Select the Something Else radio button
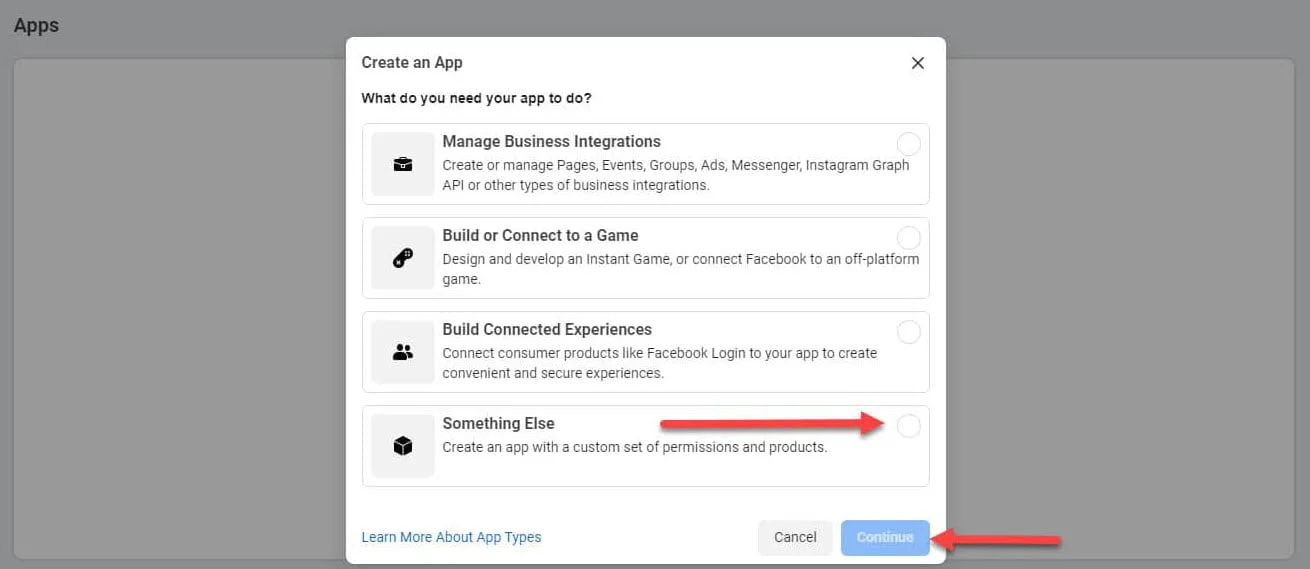The height and width of the screenshot is (569, 1310). click(x=909, y=426)
